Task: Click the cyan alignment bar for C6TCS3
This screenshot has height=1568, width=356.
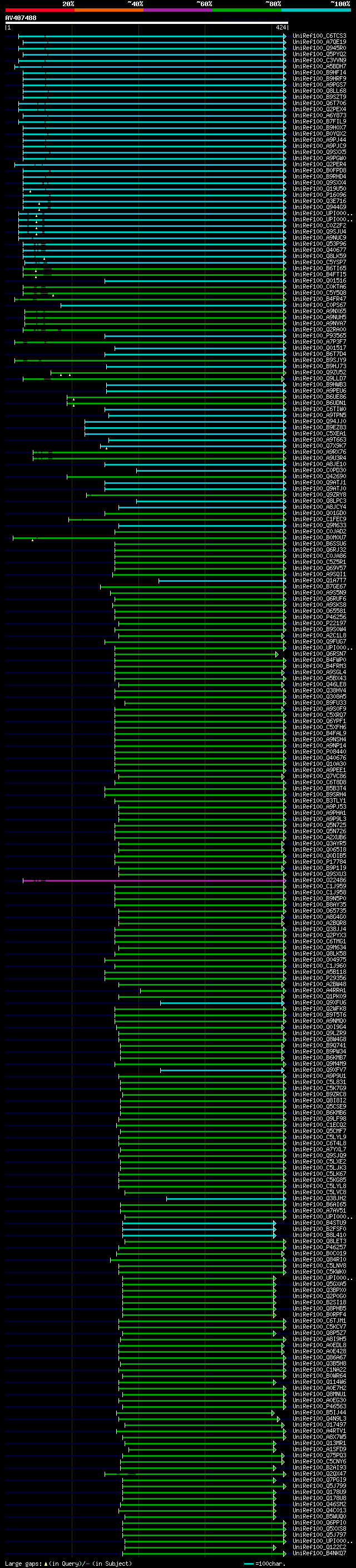Action: click(152, 36)
